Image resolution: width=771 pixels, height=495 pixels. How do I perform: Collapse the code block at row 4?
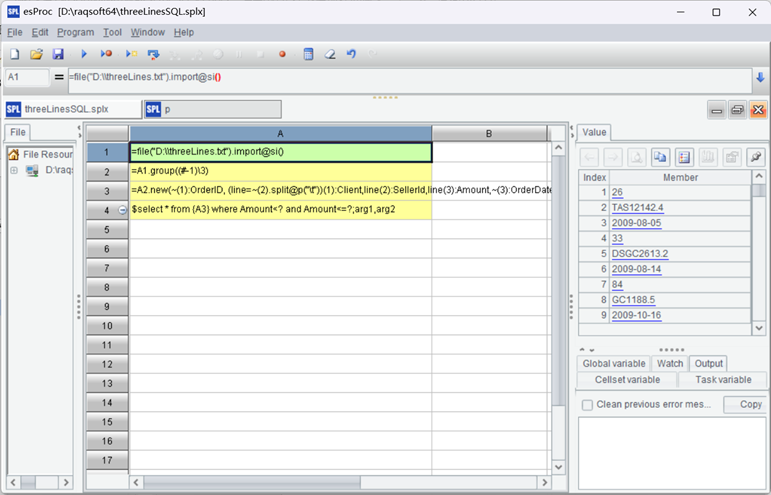coord(123,210)
